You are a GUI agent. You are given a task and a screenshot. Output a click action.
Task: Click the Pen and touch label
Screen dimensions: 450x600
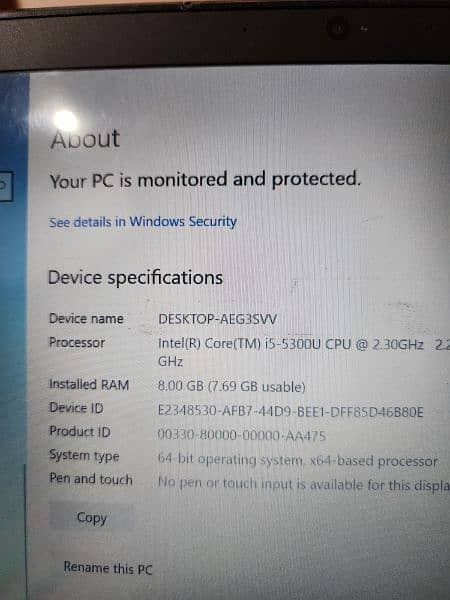click(x=91, y=479)
